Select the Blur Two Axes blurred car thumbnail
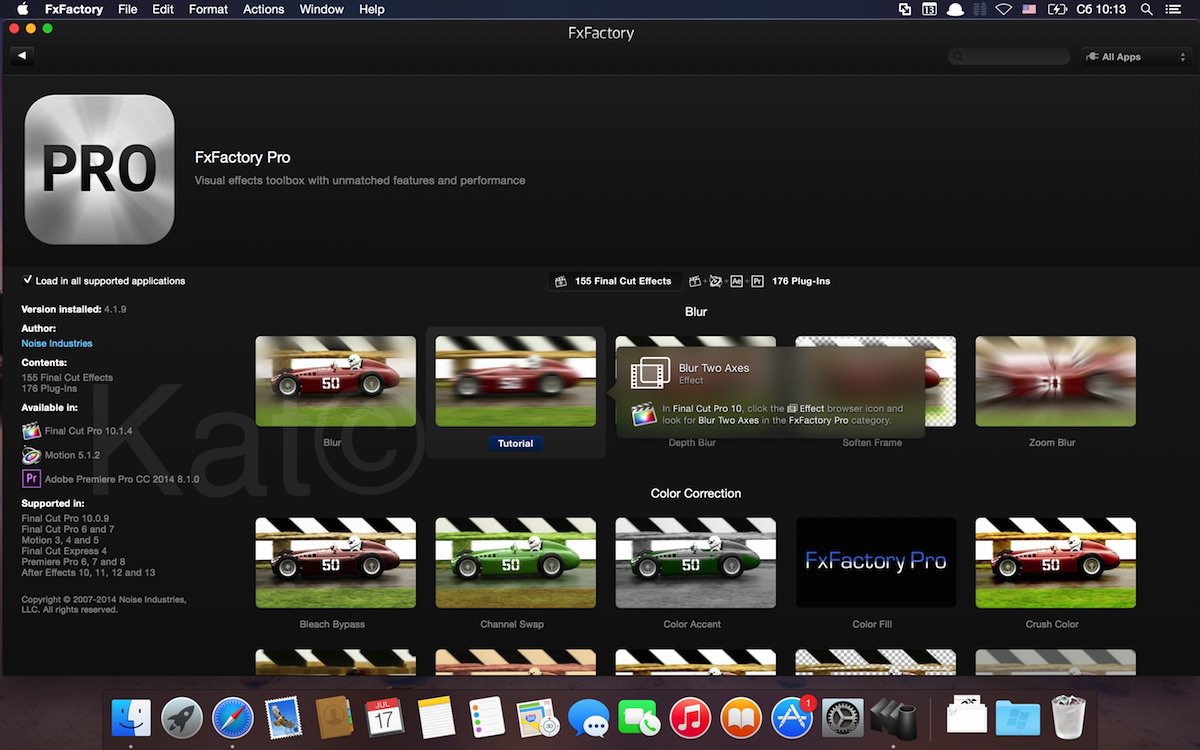 (x=515, y=381)
